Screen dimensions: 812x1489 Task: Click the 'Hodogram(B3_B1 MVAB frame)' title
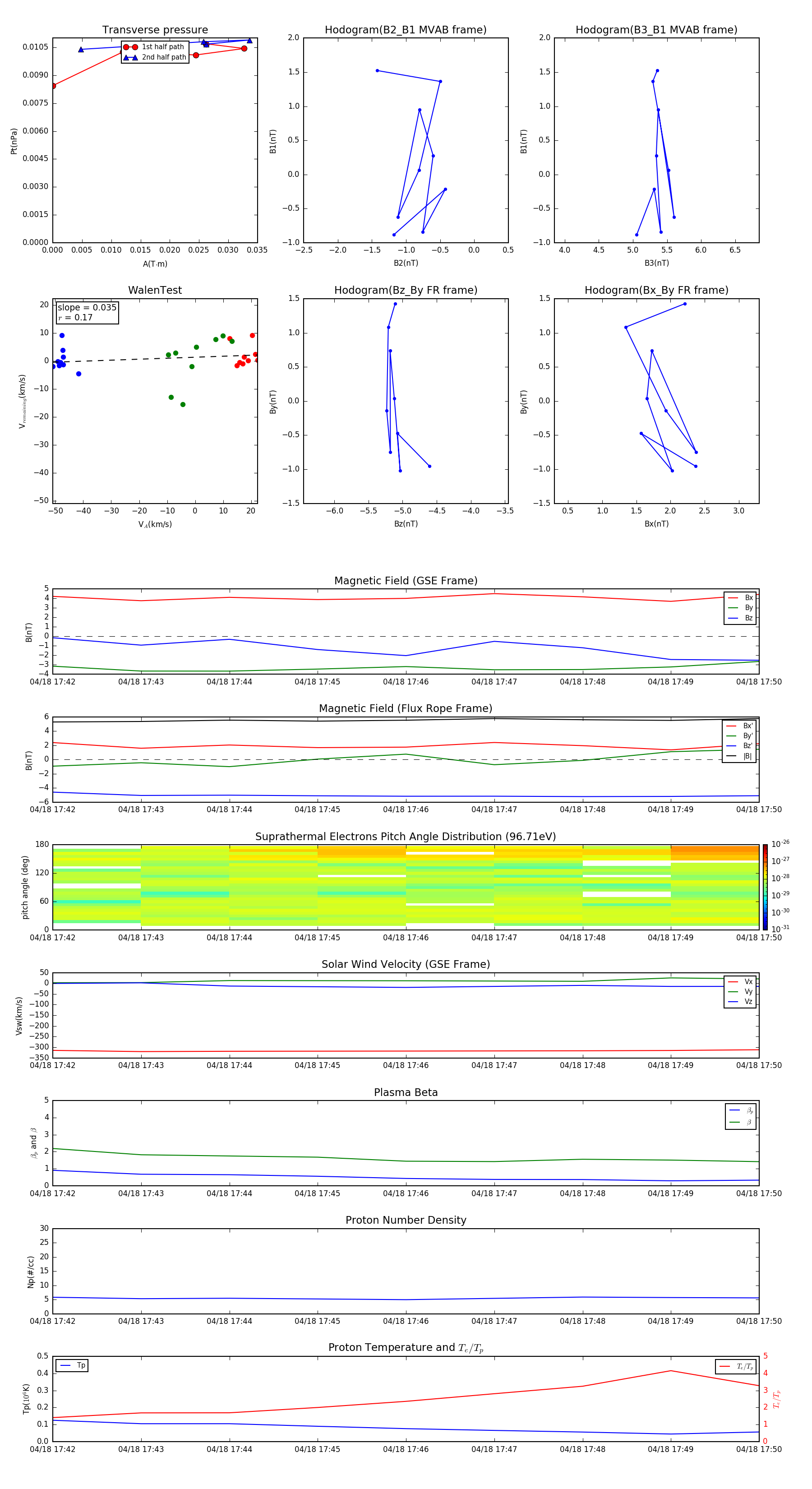pos(656,30)
